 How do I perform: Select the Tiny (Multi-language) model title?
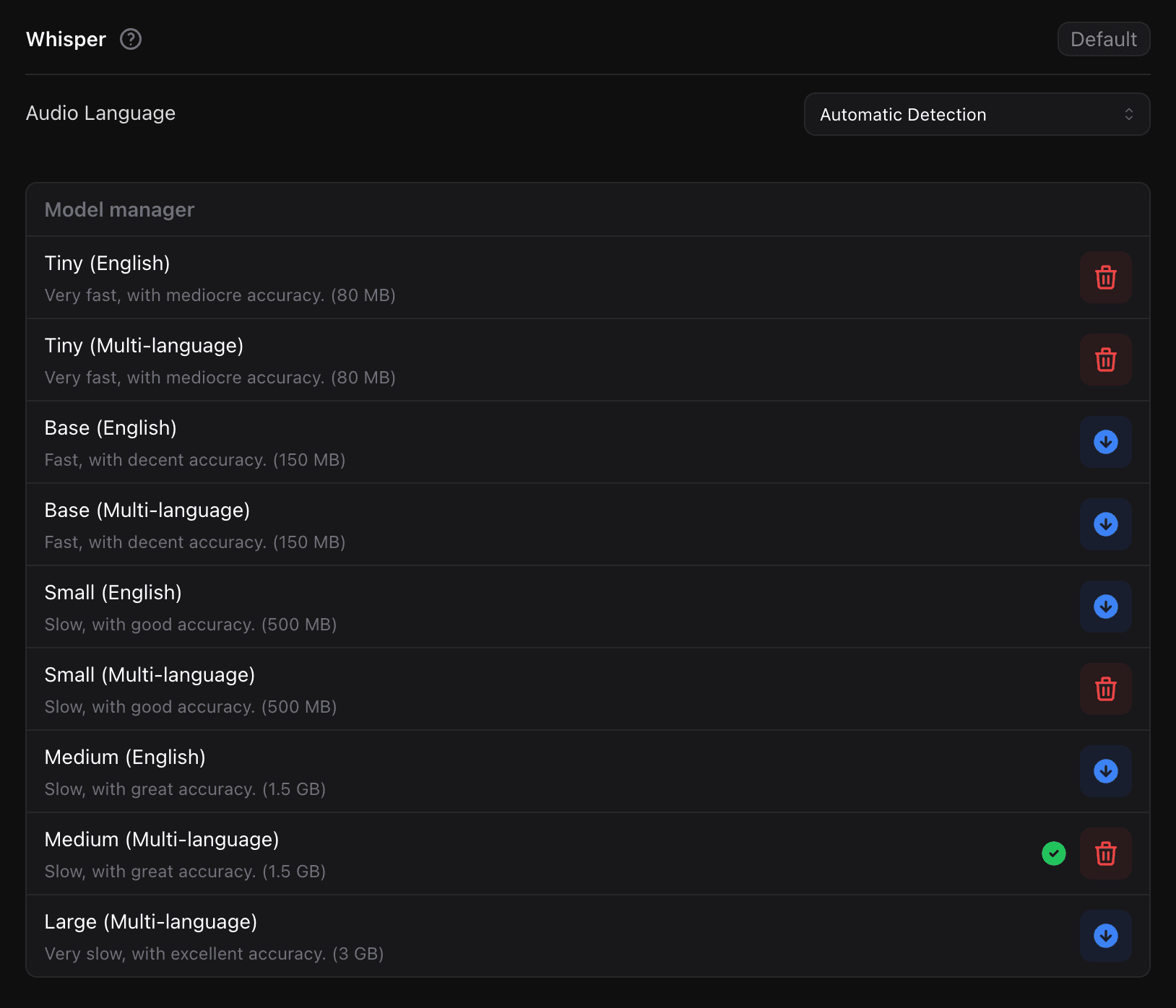tap(144, 345)
